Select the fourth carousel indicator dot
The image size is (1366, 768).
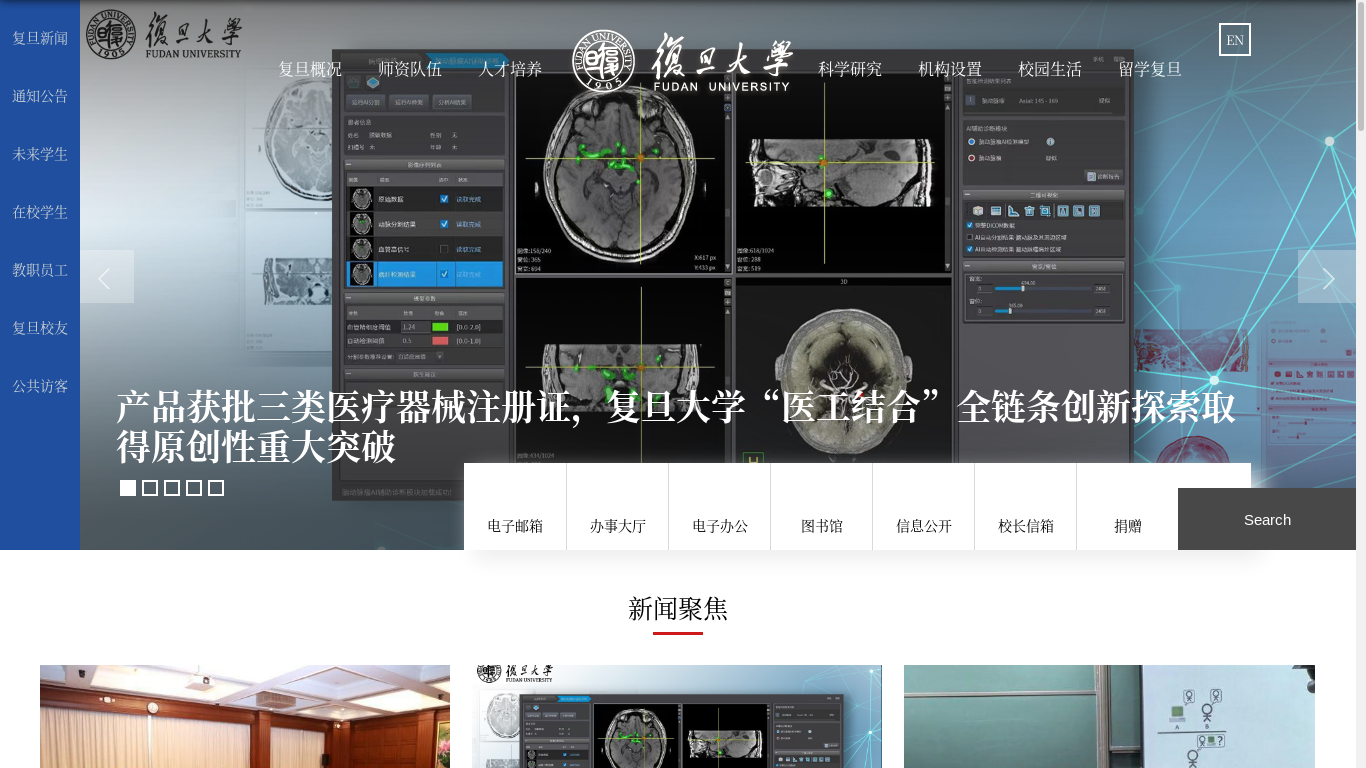194,488
